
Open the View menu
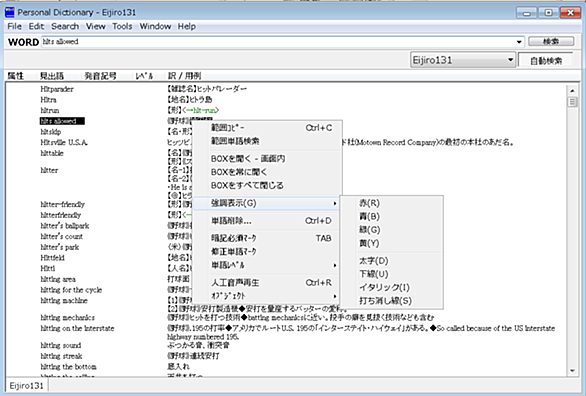tap(95, 27)
